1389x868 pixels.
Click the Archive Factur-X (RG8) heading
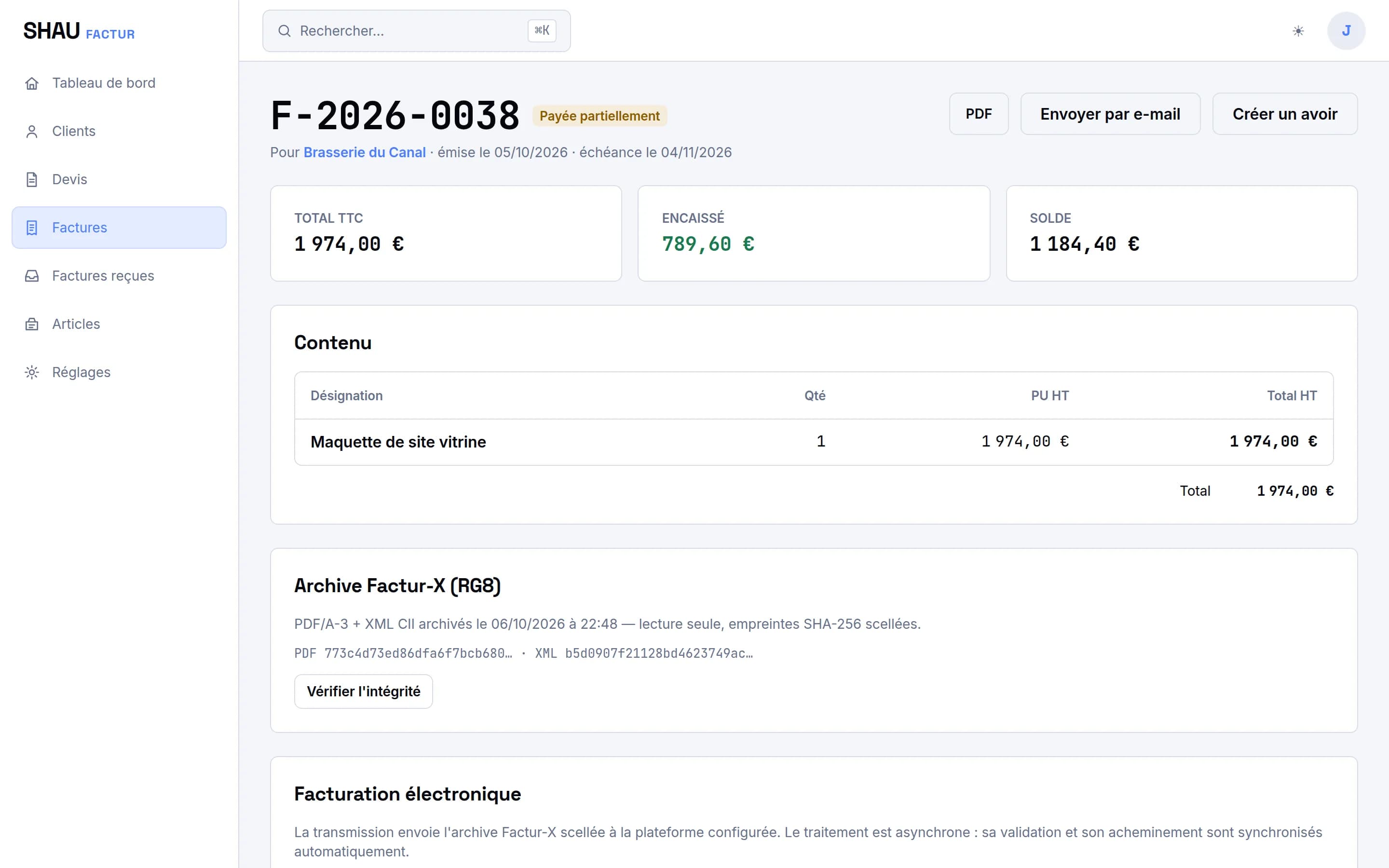[397, 585]
